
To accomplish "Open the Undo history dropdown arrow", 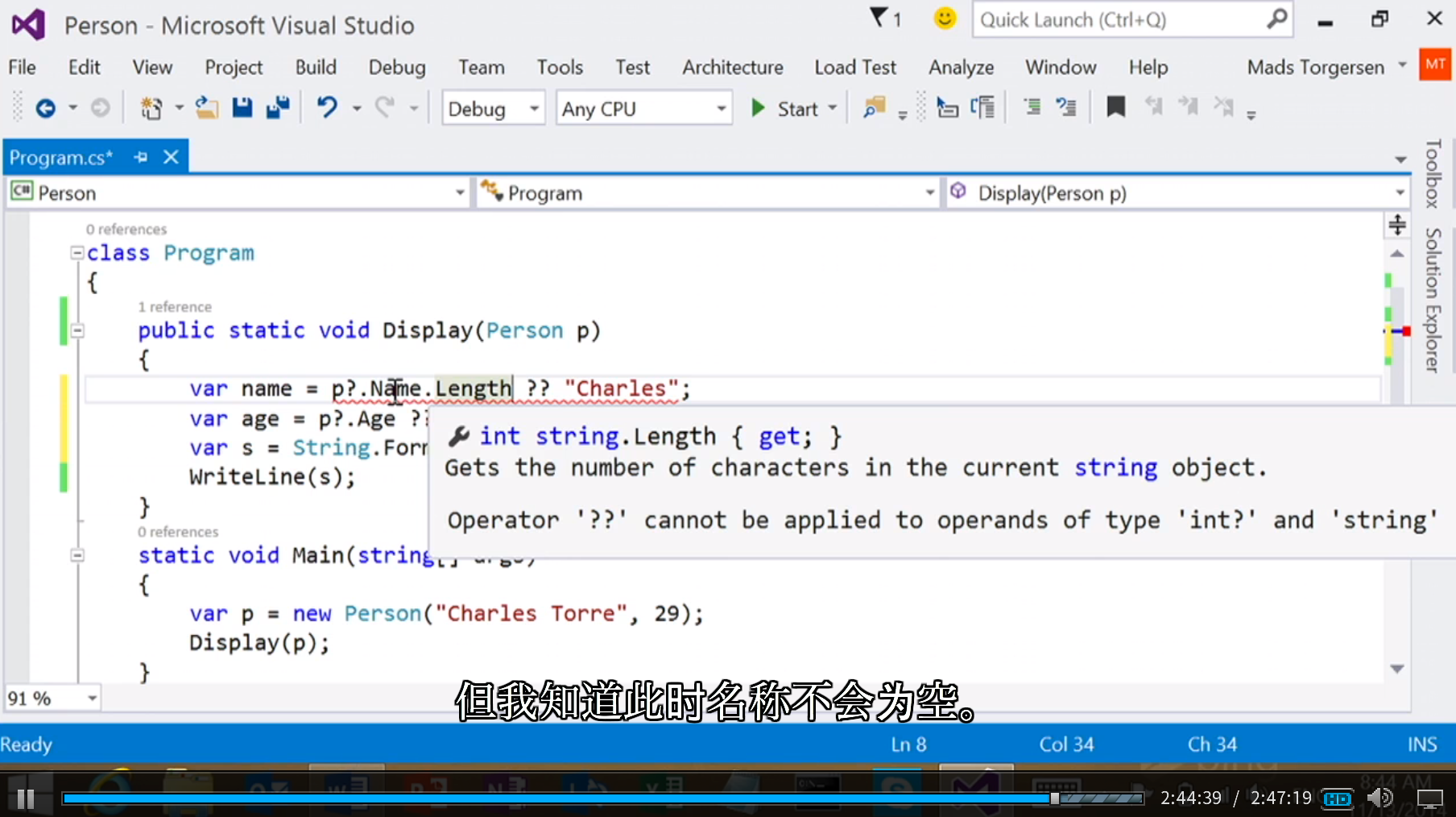I will coord(356,108).
